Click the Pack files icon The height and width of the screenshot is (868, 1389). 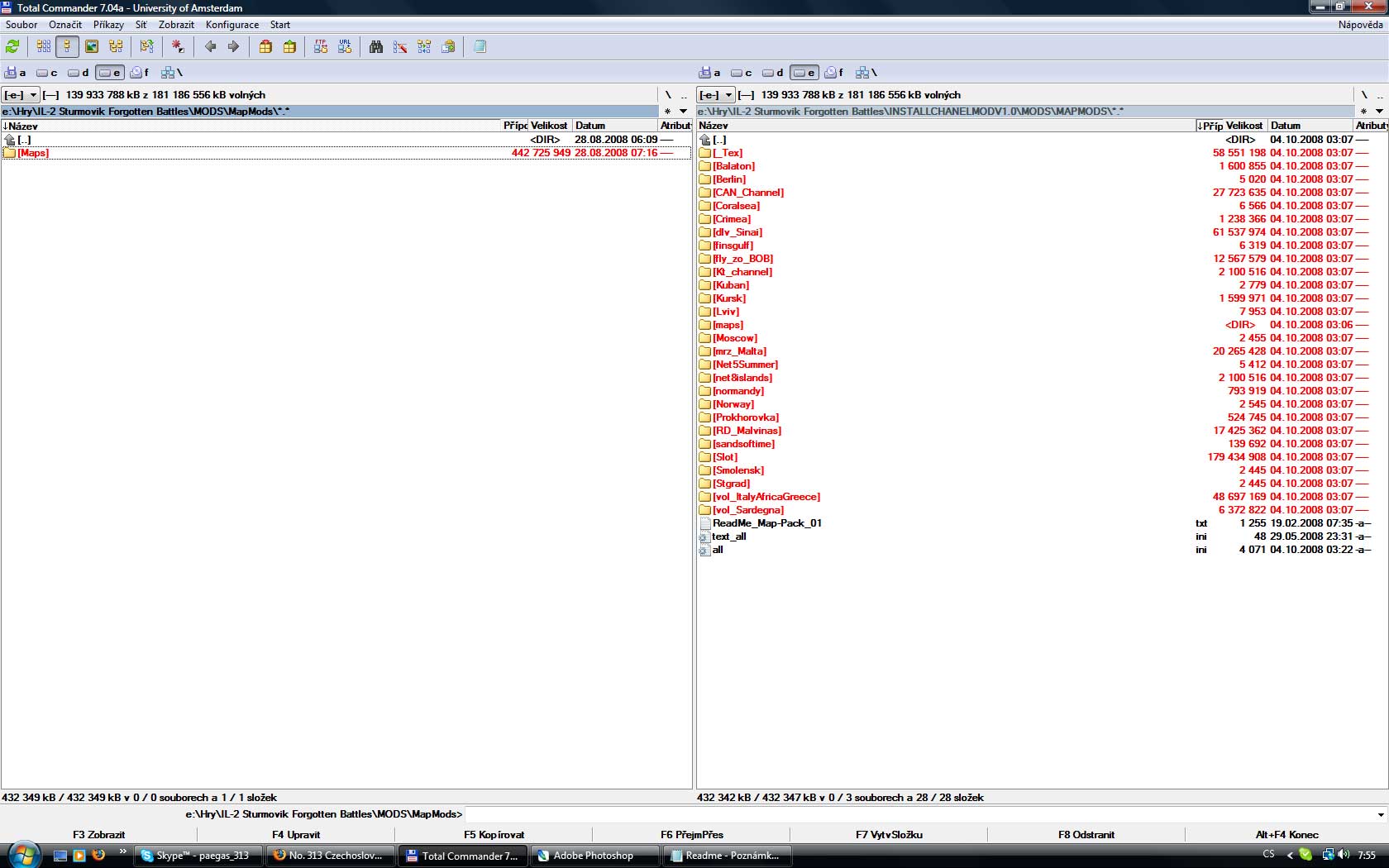(x=265, y=47)
